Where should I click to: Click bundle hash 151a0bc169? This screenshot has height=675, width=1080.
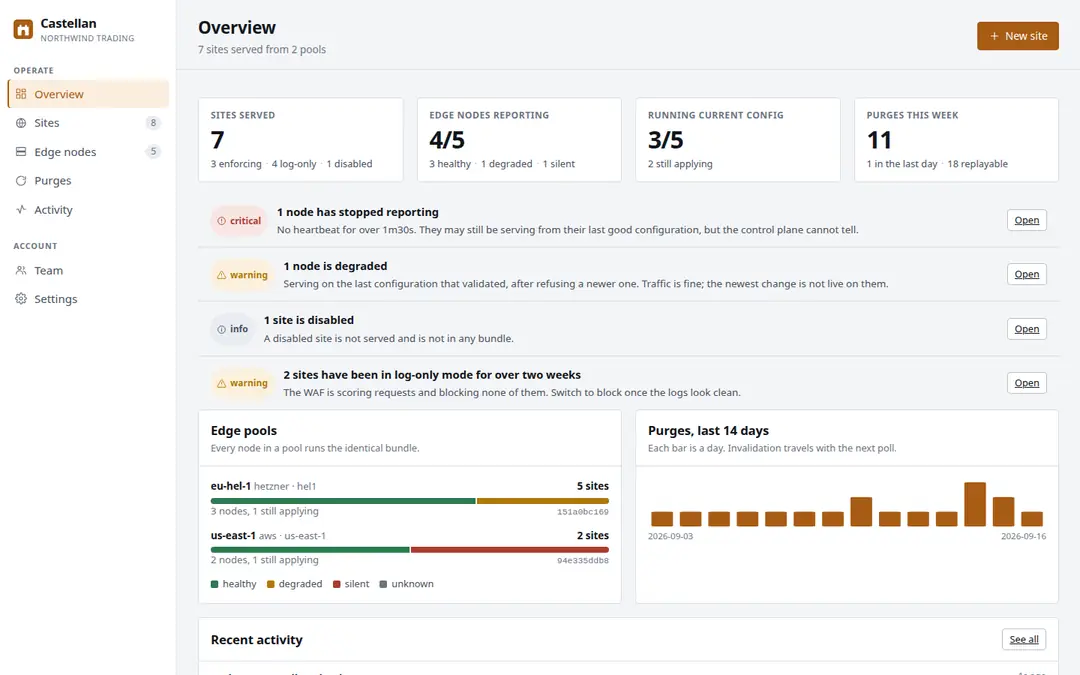click(583, 512)
